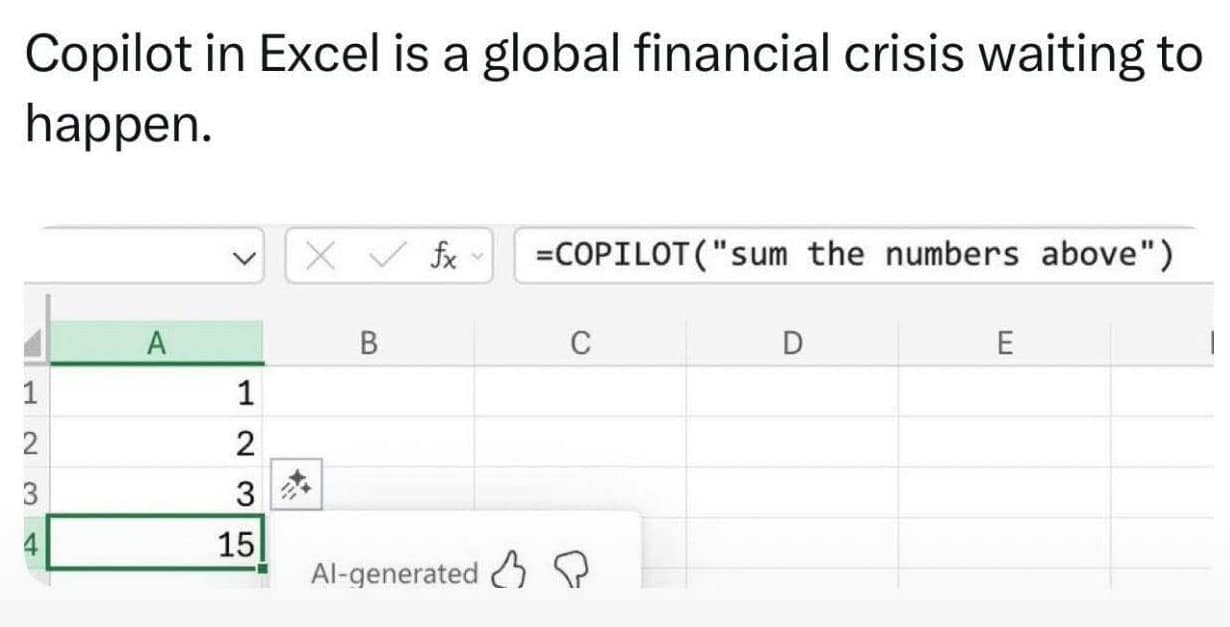Select the column D header

tap(791, 343)
